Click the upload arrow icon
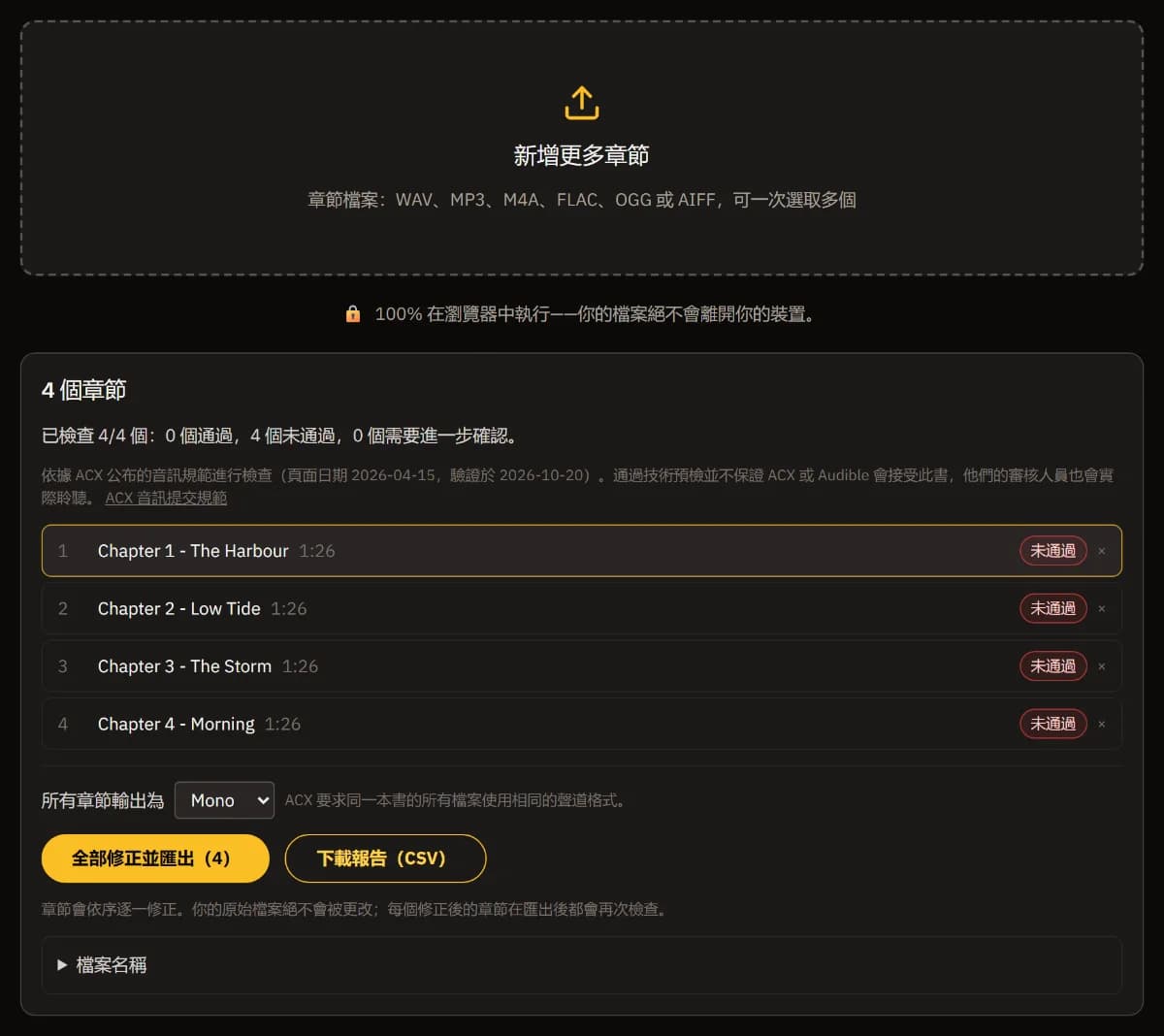This screenshot has width=1164, height=1036. pos(582,103)
